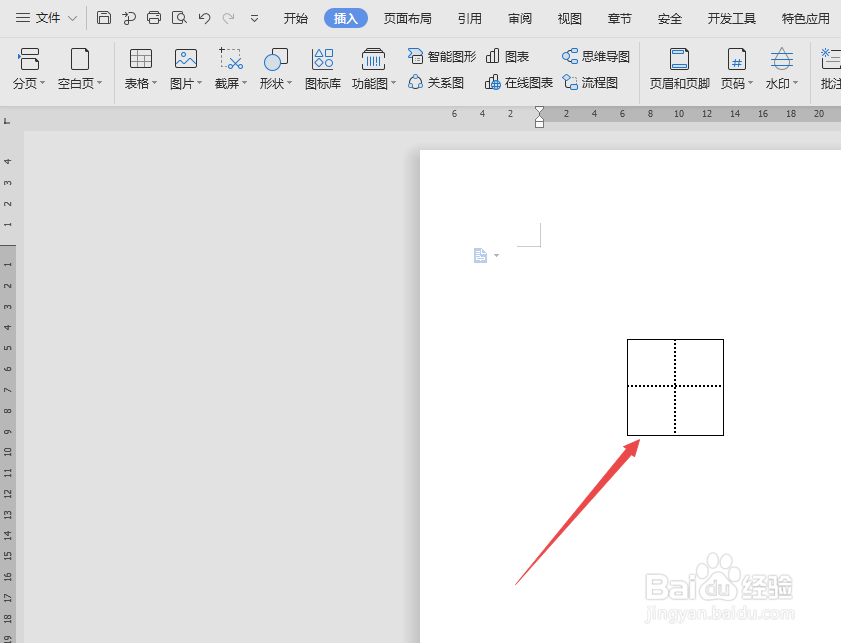Screen dimensions: 841x643
Task: Insert a blank page with 空白页 icon
Action: tap(79, 59)
